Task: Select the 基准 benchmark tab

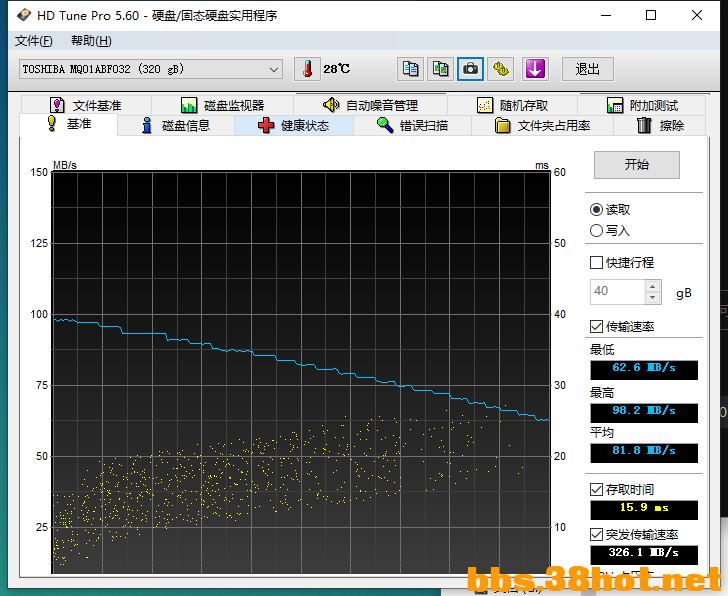Action: pyautogui.click(x=69, y=124)
